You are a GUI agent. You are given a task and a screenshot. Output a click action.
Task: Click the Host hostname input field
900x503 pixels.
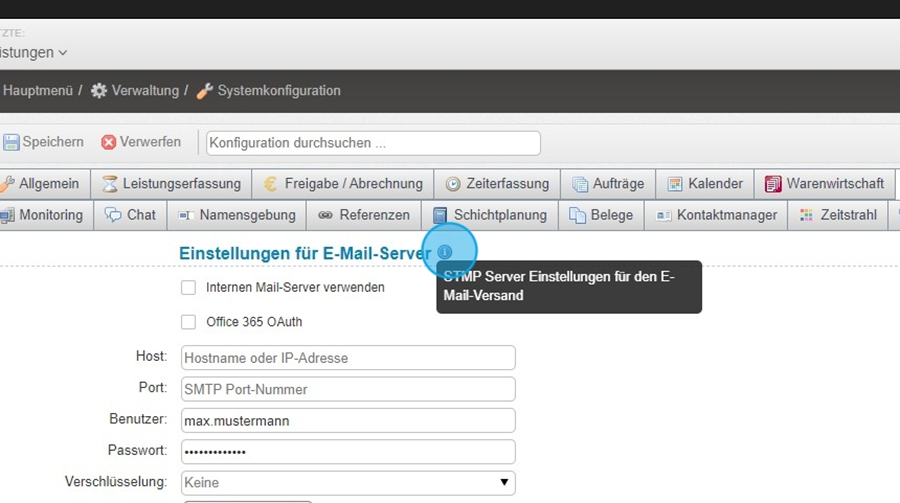coord(348,358)
